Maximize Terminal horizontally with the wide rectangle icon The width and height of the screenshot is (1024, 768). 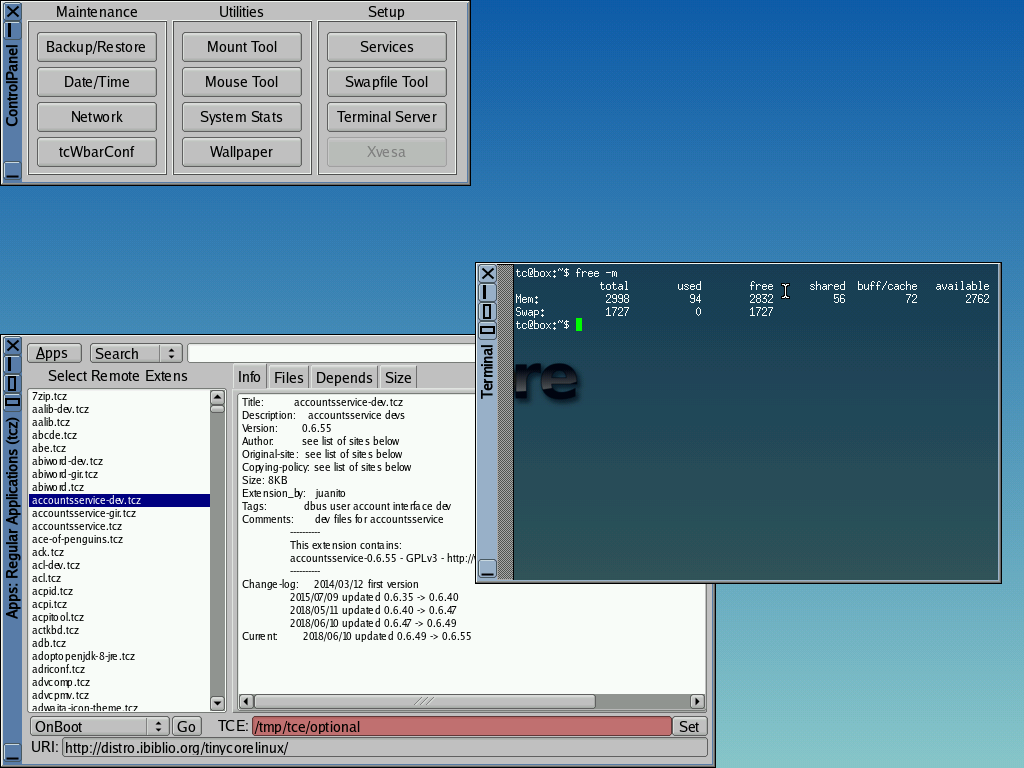487,330
